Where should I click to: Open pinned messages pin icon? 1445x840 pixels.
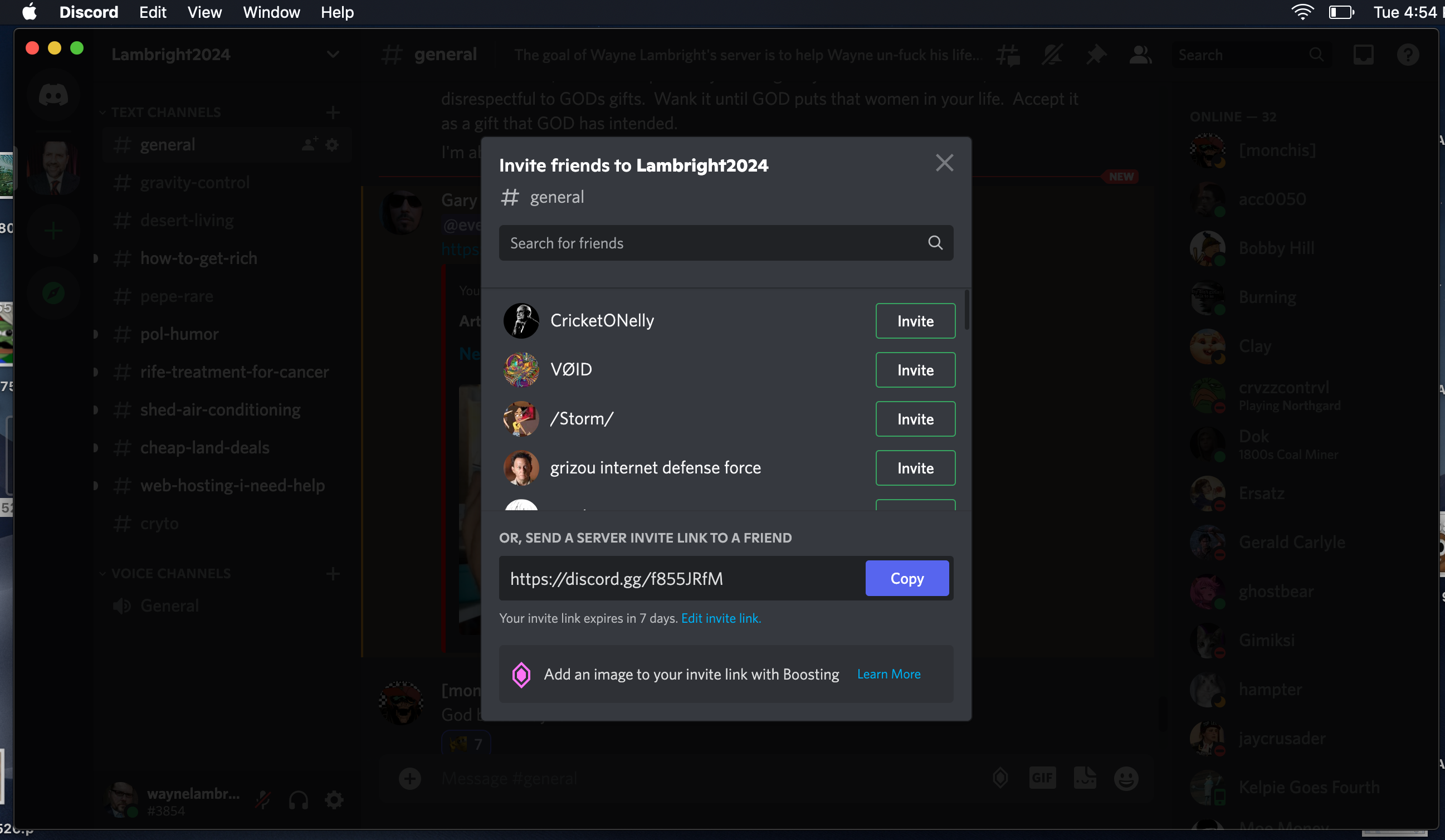tap(1096, 55)
